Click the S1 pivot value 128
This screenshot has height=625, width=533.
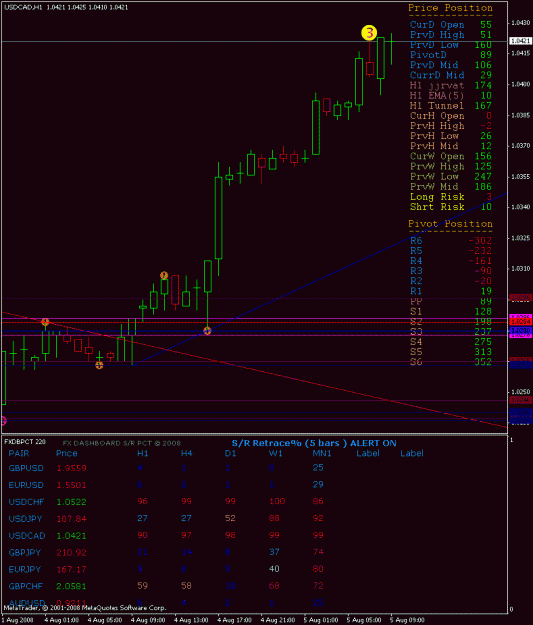pos(483,312)
